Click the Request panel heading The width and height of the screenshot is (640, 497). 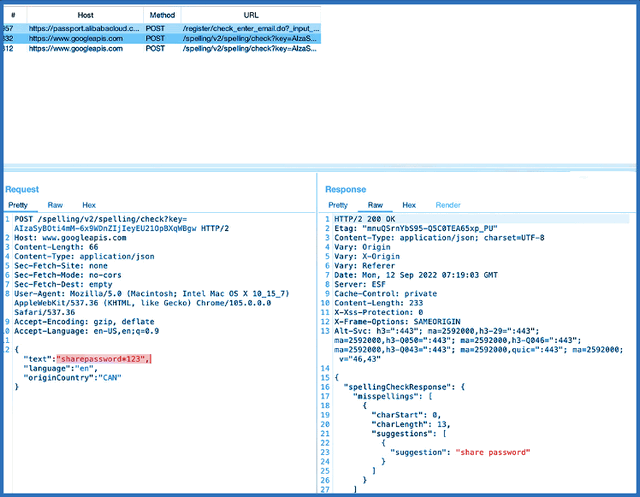click(x=22, y=189)
